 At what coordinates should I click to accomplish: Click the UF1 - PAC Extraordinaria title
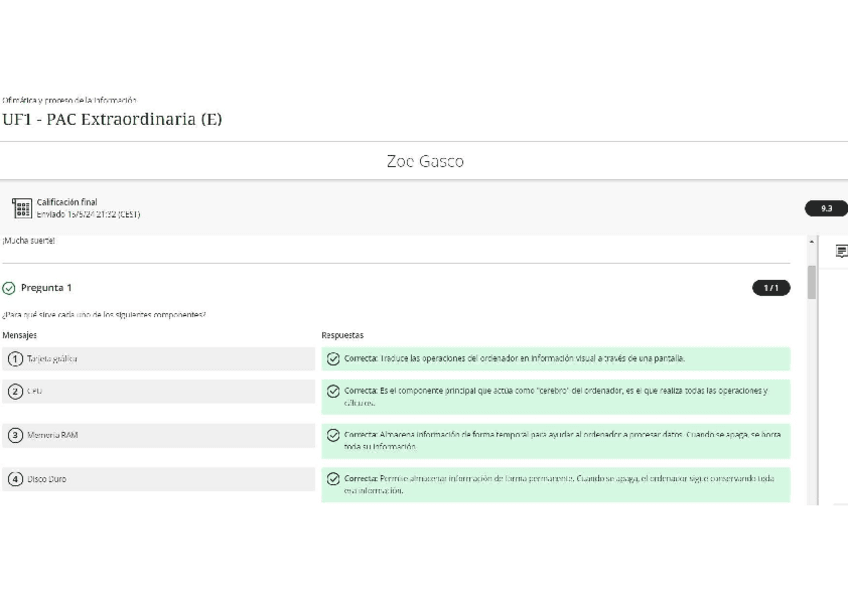coord(112,119)
